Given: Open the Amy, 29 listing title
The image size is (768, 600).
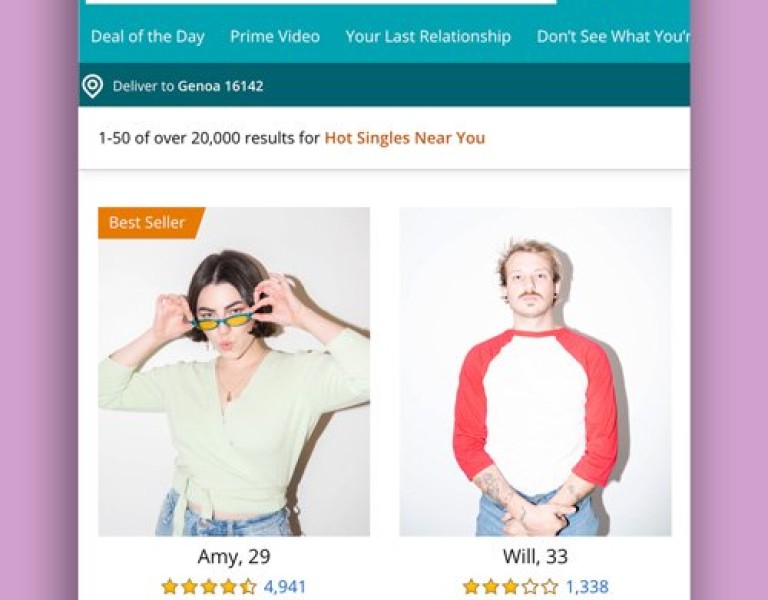Looking at the screenshot, I should [x=234, y=557].
